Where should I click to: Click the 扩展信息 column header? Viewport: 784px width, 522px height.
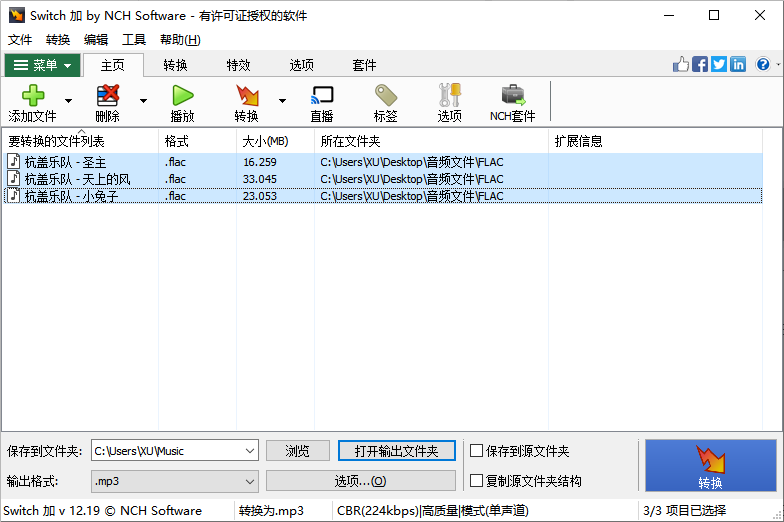[x=656, y=142]
